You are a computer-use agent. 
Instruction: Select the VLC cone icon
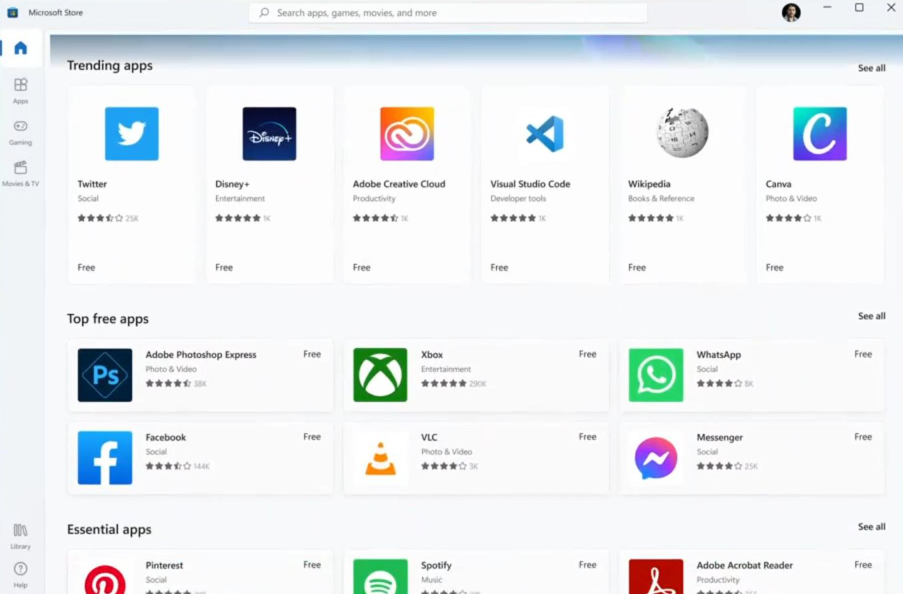coord(380,459)
